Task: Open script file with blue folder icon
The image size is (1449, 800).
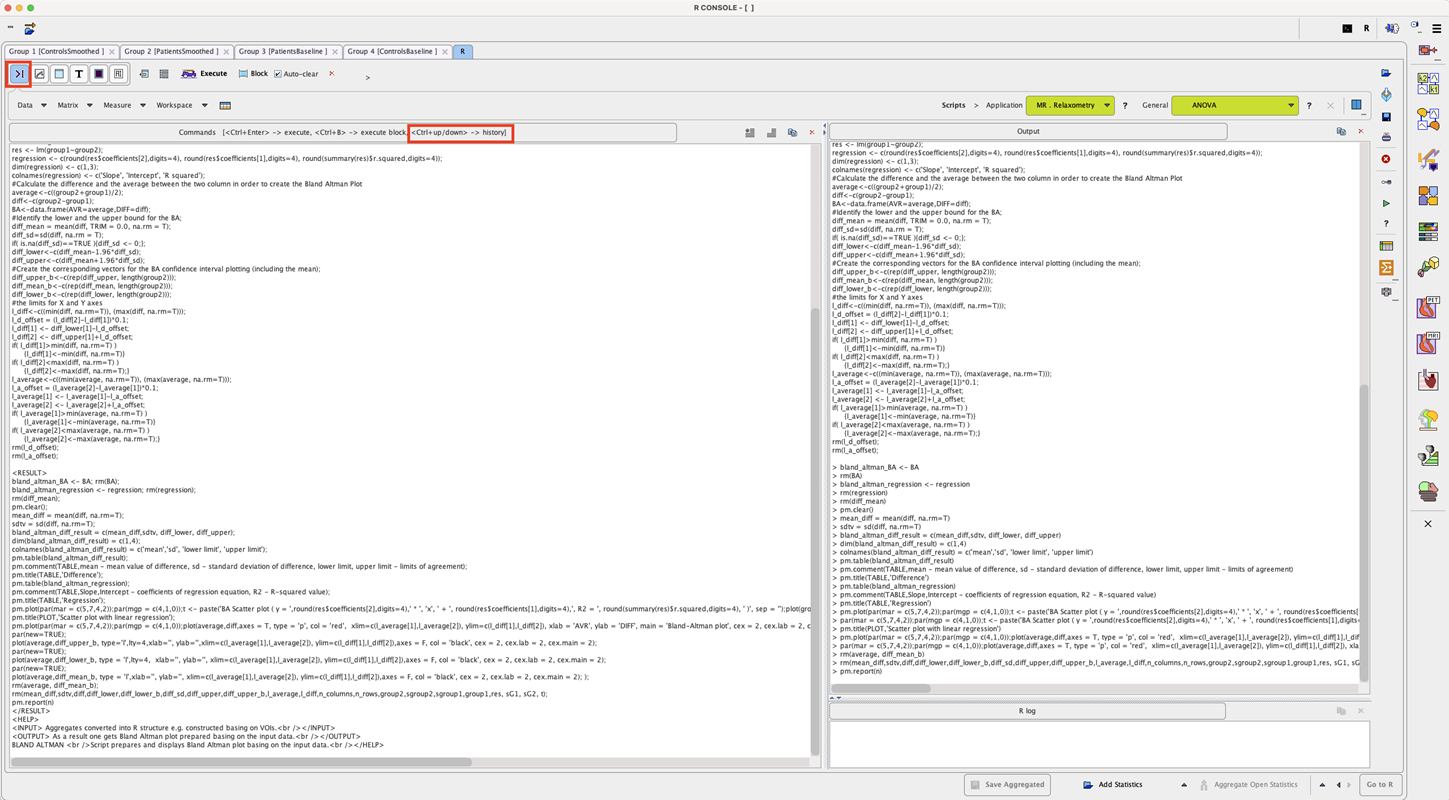Action: [x=1386, y=73]
